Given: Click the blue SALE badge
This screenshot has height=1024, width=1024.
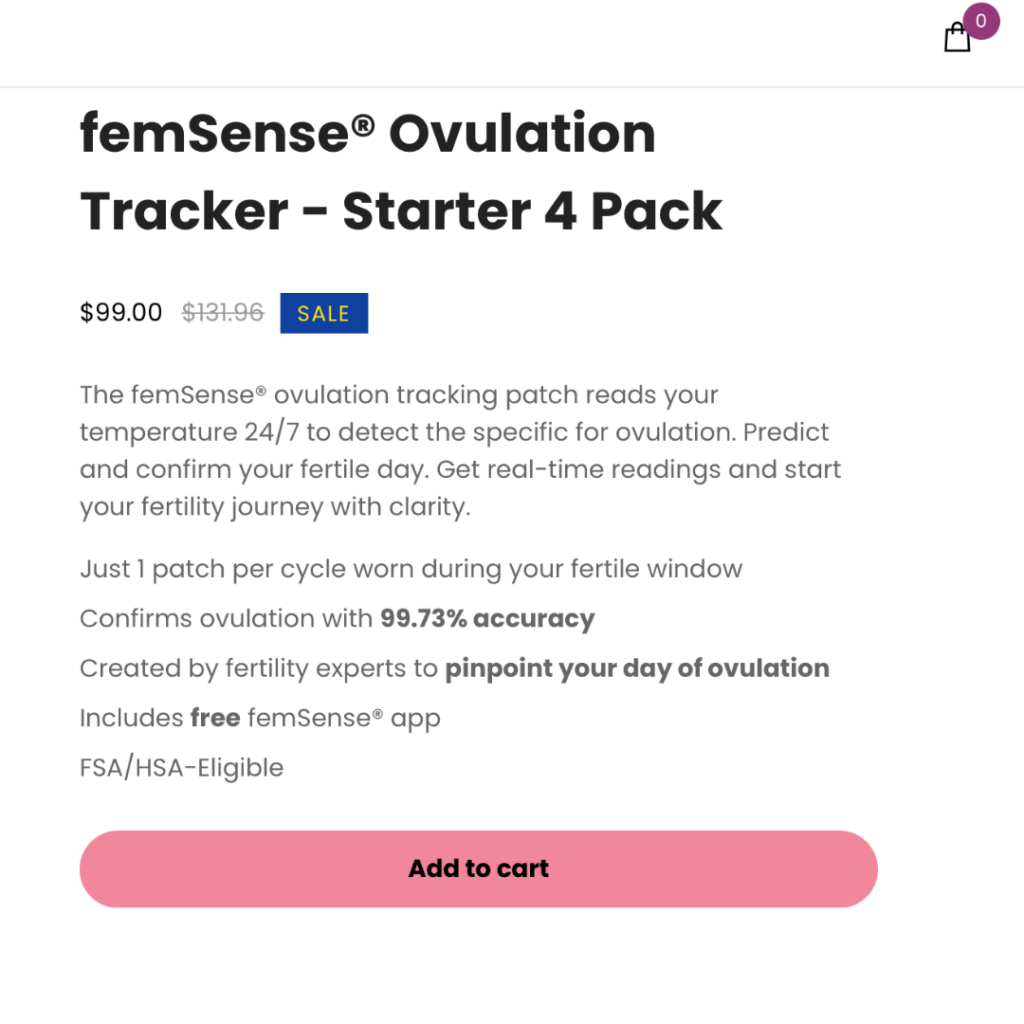Looking at the screenshot, I should [x=324, y=313].
